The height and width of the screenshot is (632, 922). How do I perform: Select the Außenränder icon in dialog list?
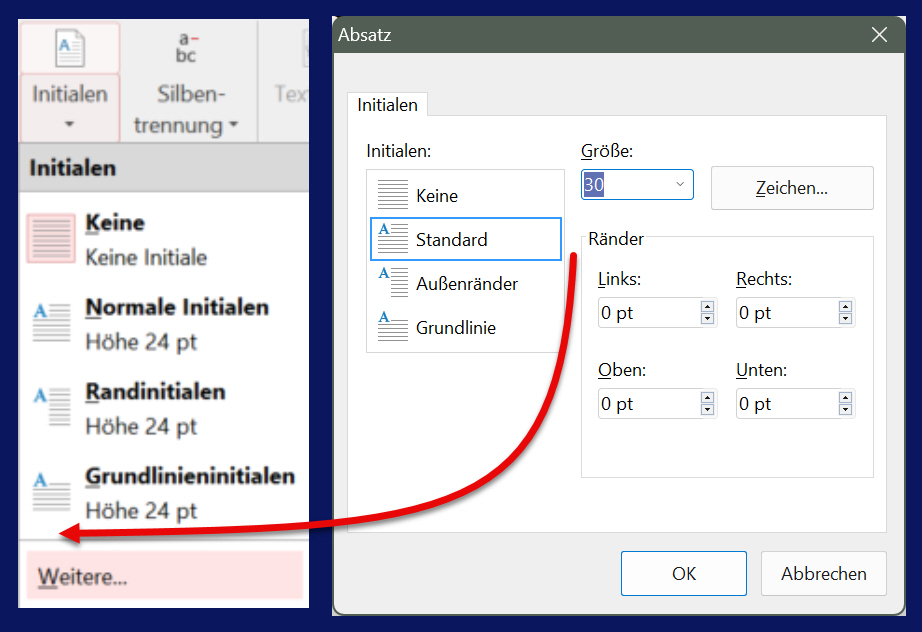pyautogui.click(x=393, y=283)
